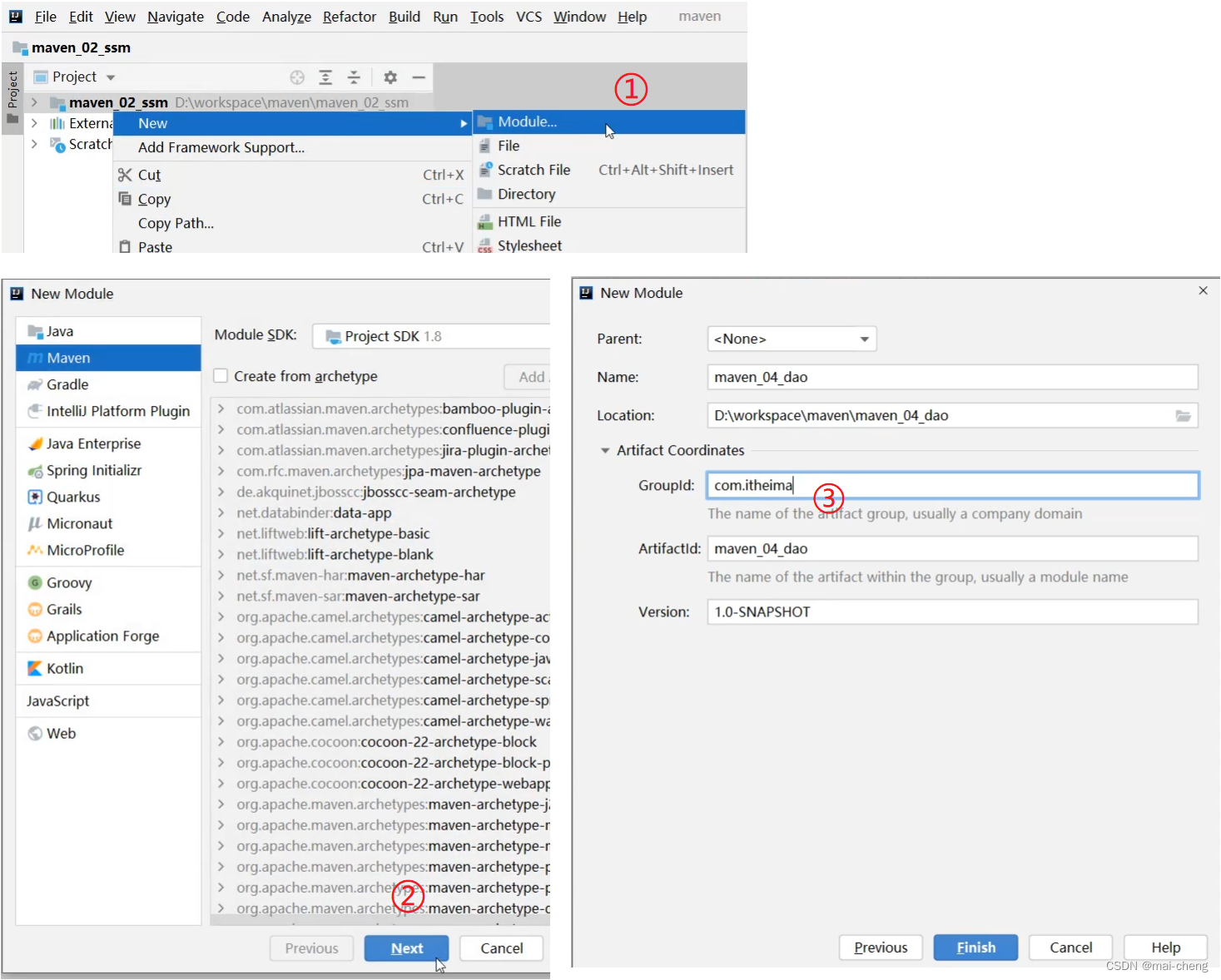
Task: Select Kotlin module type
Action: 108,668
